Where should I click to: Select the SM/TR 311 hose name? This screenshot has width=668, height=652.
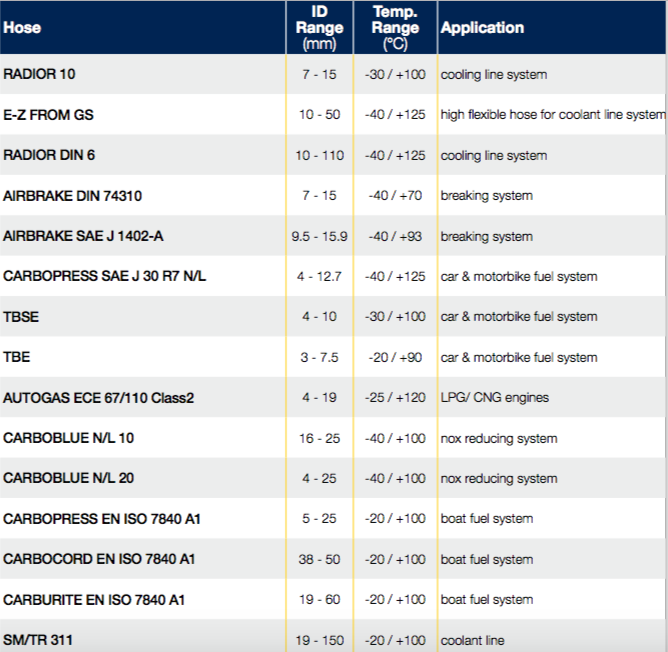[38, 639]
